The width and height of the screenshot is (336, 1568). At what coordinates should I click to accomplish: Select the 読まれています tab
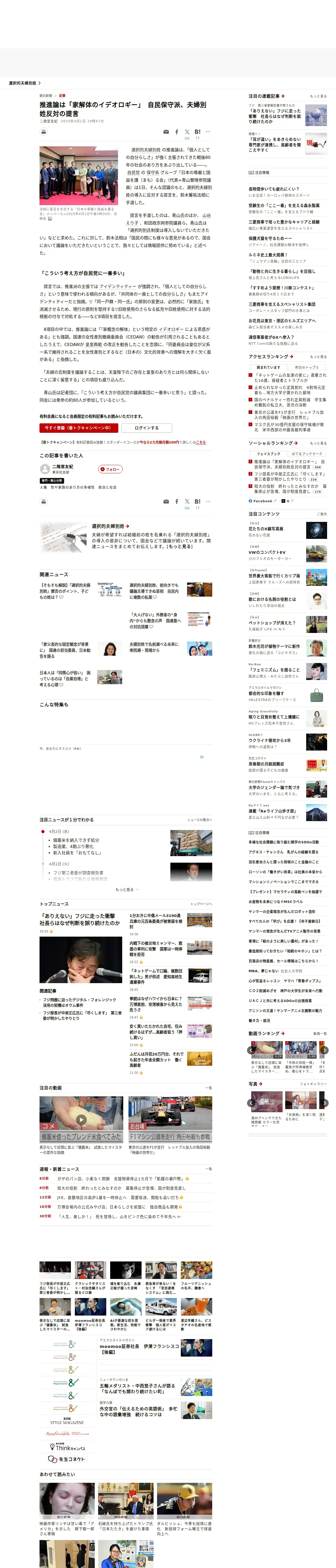pos(268,367)
